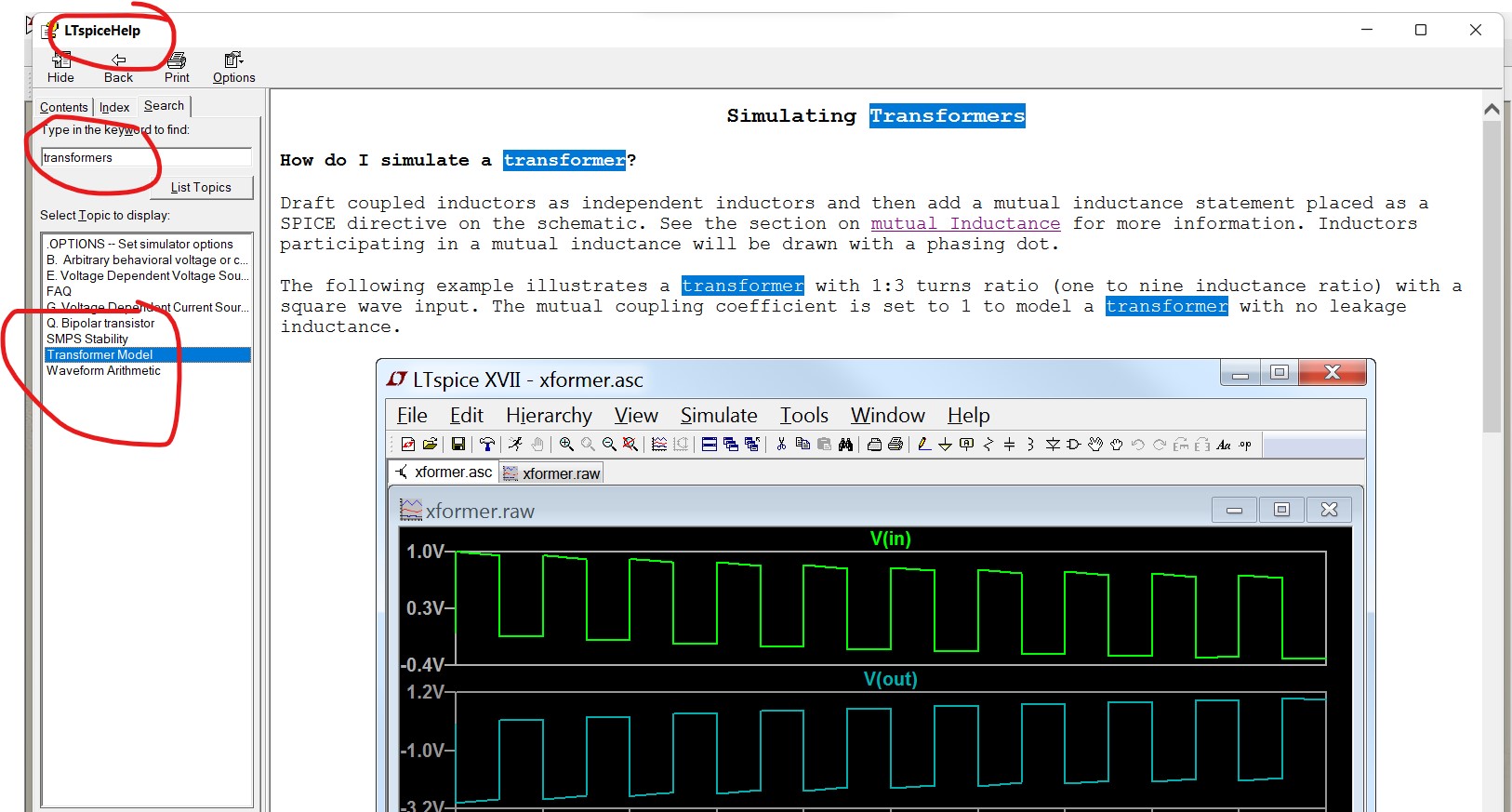This screenshot has width=1512, height=812.
Task: Switch to the Contents tab
Action: pyautogui.click(x=63, y=107)
